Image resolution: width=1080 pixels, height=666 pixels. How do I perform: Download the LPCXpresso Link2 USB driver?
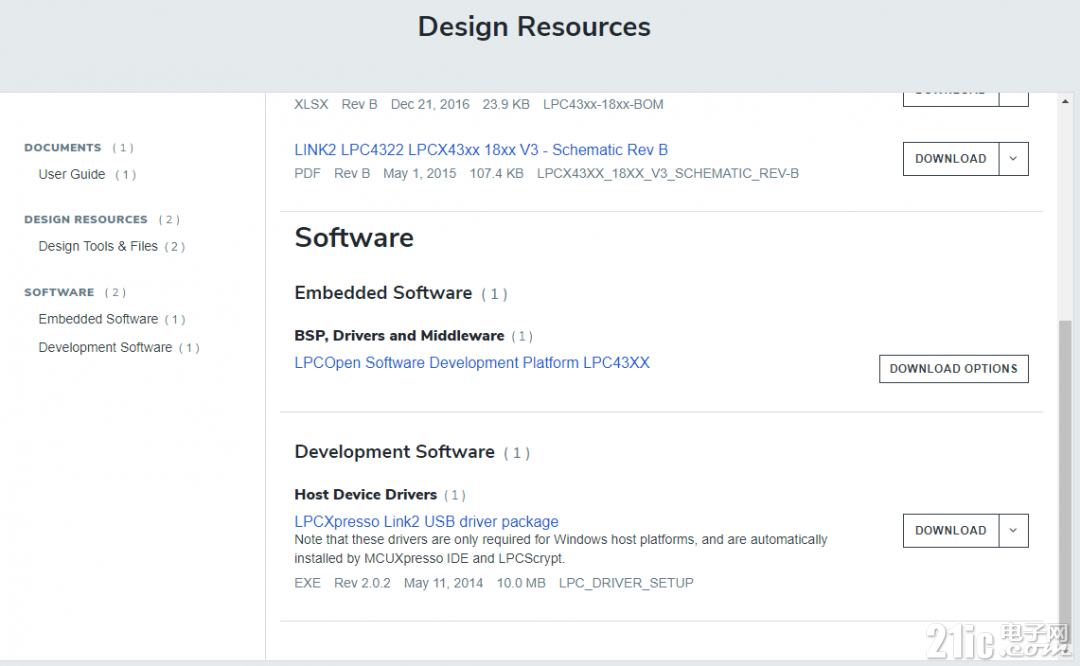[951, 530]
